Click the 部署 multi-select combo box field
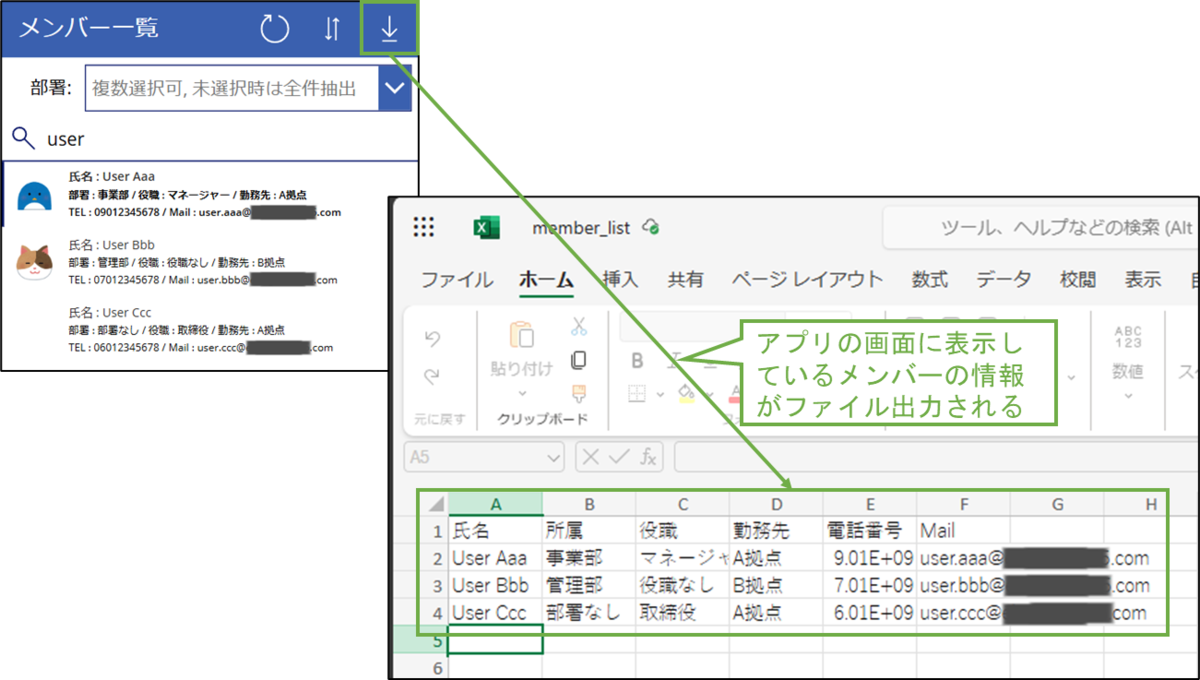The width and height of the screenshot is (1200, 680). [248, 88]
